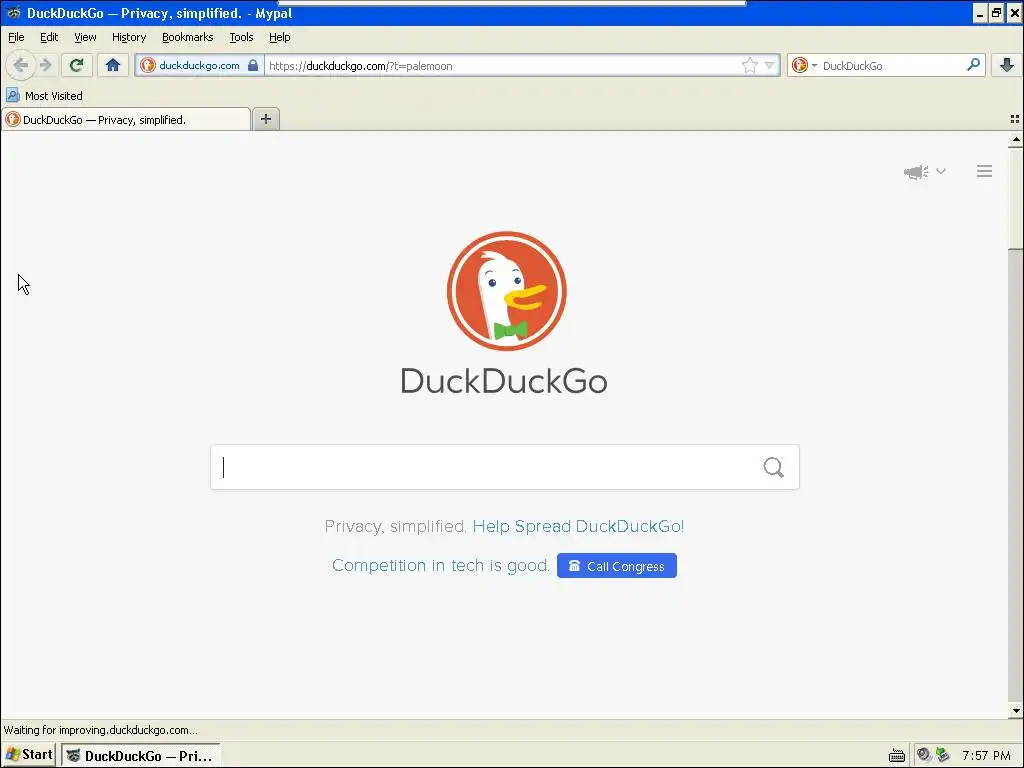Open the History menu
This screenshot has width=1024, height=768.
coord(129,37)
